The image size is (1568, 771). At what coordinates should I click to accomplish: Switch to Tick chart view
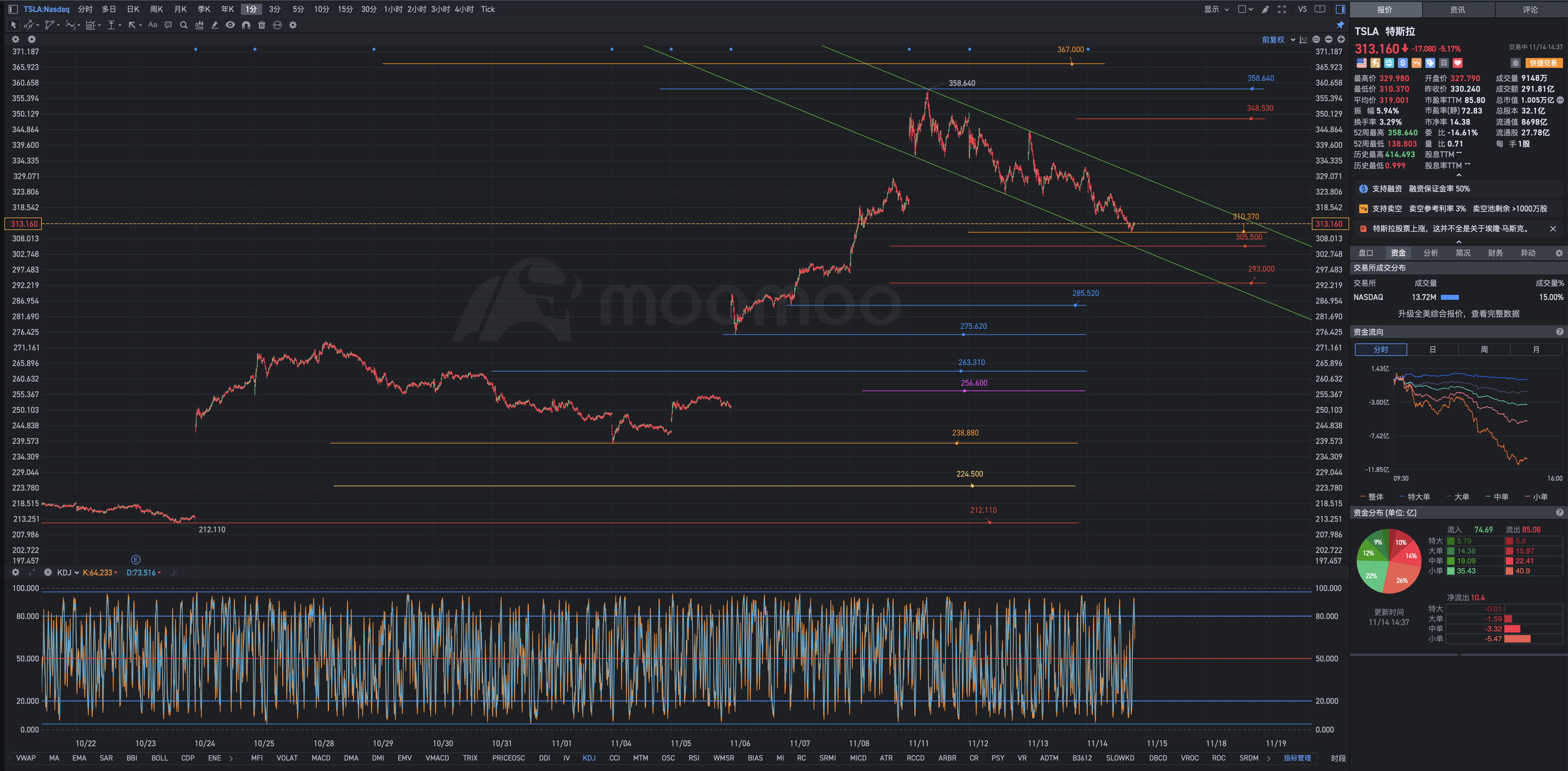click(x=488, y=9)
